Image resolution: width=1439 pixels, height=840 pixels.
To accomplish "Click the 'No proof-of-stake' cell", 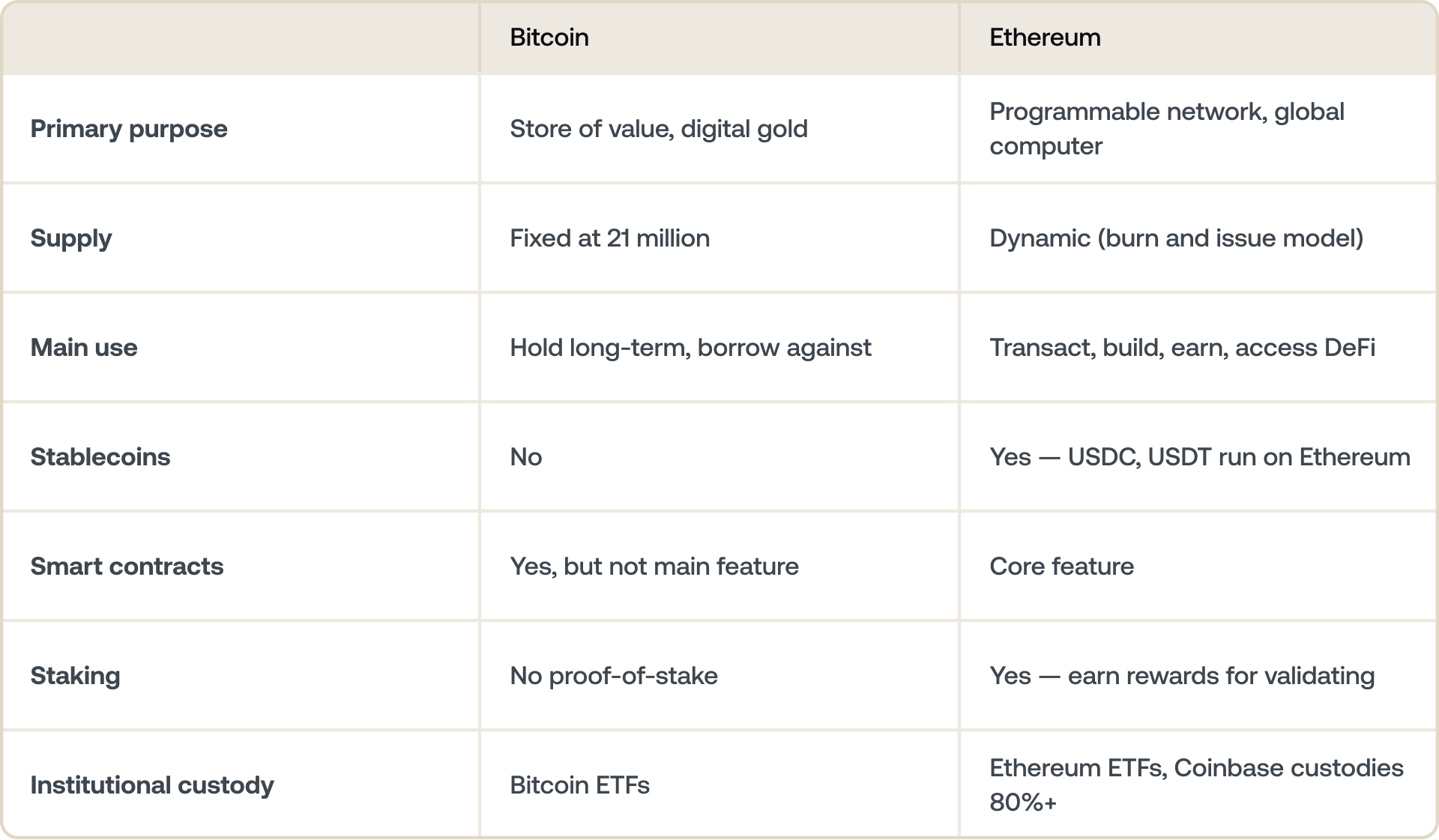I will pos(614,676).
